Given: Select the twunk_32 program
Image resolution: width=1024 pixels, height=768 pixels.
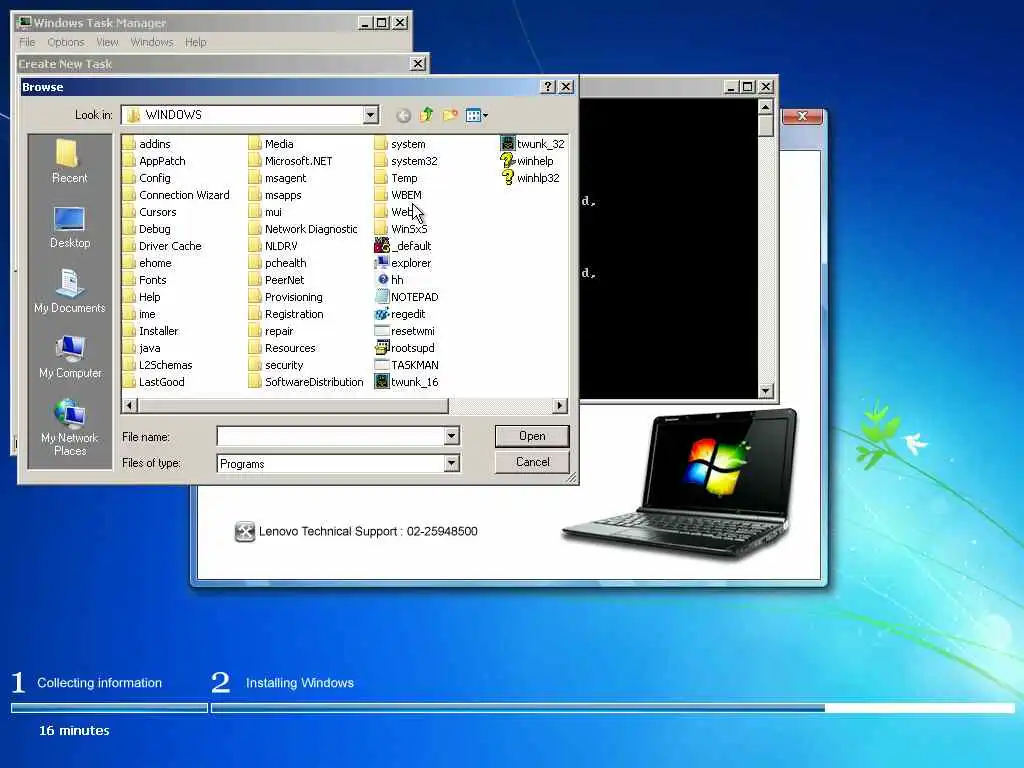Looking at the screenshot, I should coord(532,144).
